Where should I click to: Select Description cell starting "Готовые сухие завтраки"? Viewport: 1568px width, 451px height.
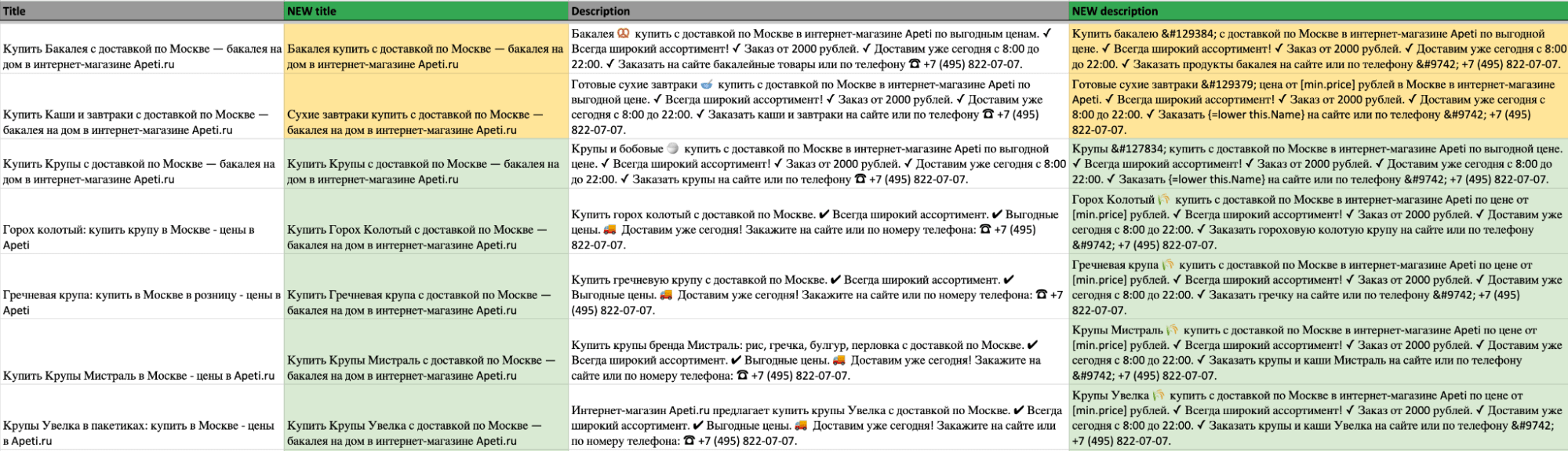(x=818, y=107)
